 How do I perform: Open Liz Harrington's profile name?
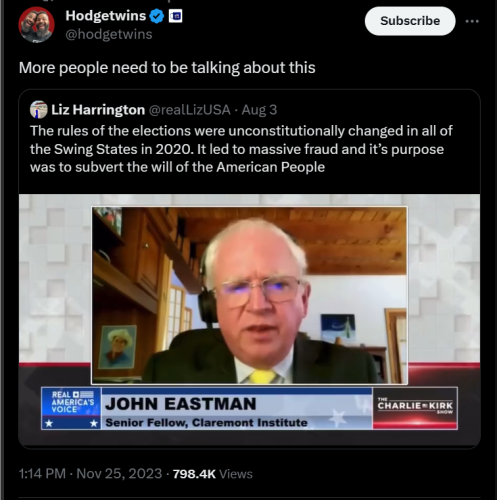98,110
